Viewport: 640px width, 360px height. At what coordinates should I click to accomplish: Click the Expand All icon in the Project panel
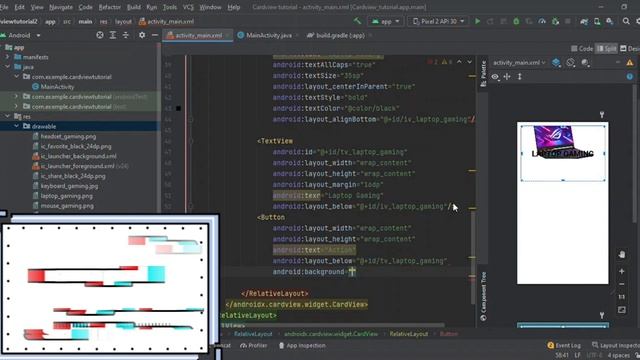point(113,36)
